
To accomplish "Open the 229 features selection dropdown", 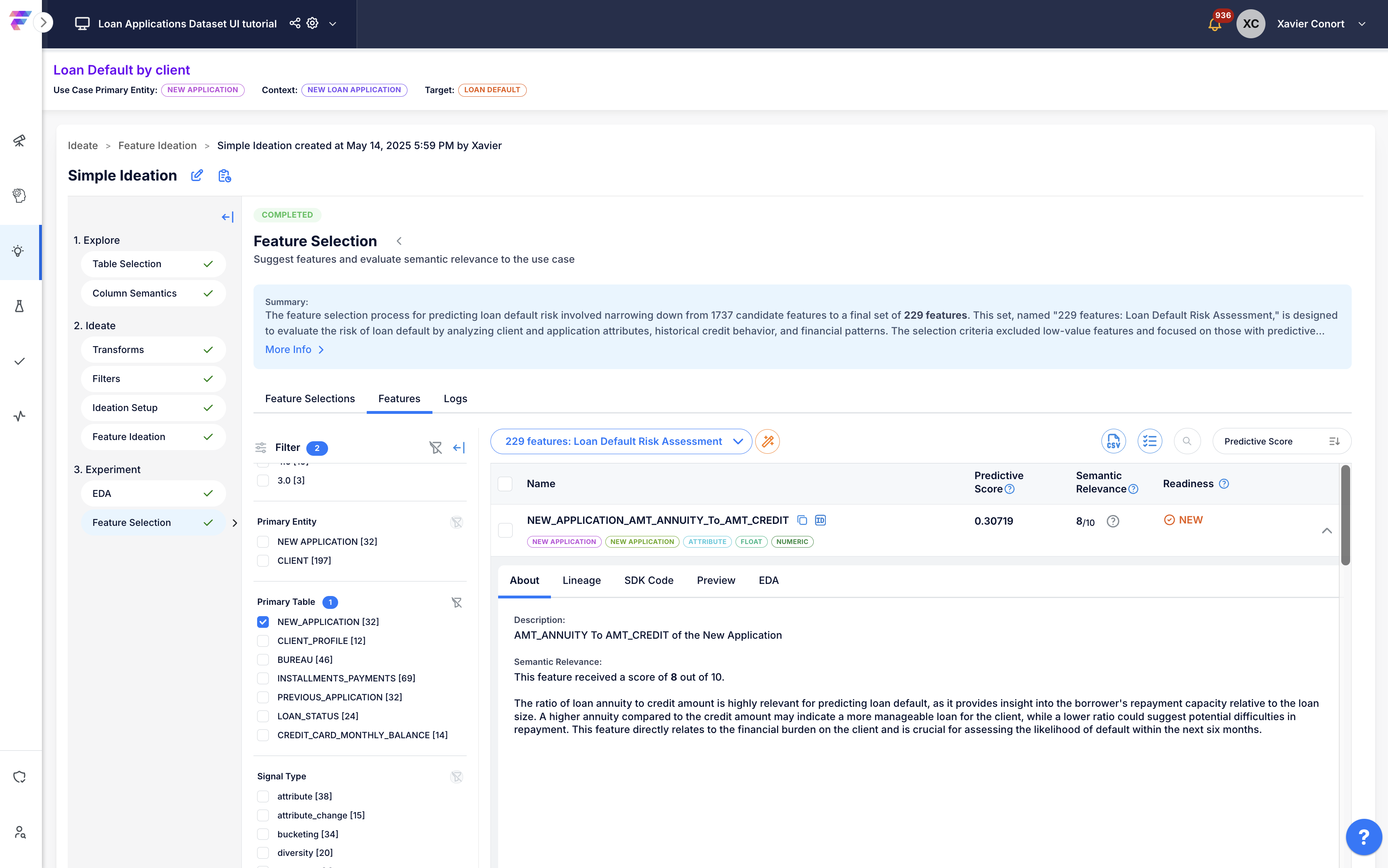I will click(621, 441).
